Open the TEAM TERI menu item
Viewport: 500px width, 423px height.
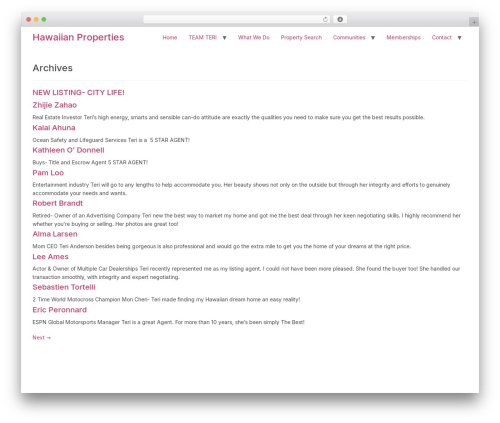point(203,38)
